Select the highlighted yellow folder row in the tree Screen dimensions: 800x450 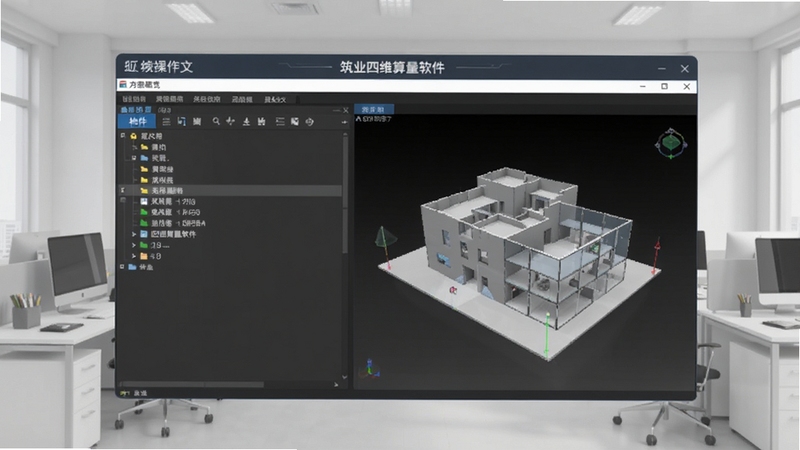click(x=230, y=191)
